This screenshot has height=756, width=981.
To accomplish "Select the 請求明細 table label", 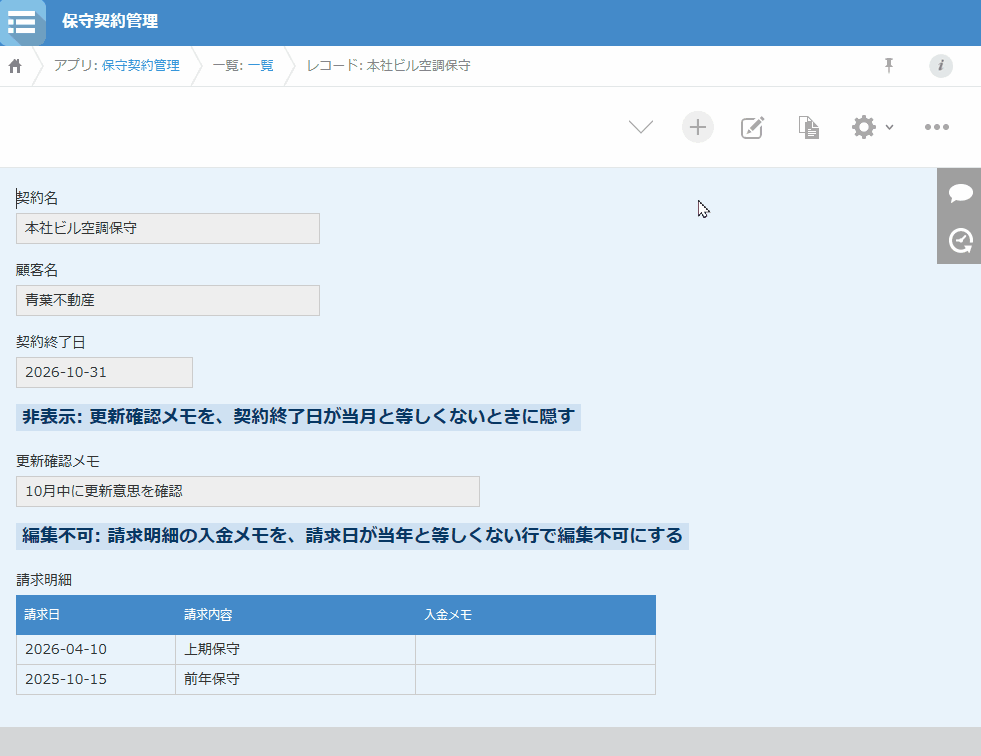I will pyautogui.click(x=44, y=580).
